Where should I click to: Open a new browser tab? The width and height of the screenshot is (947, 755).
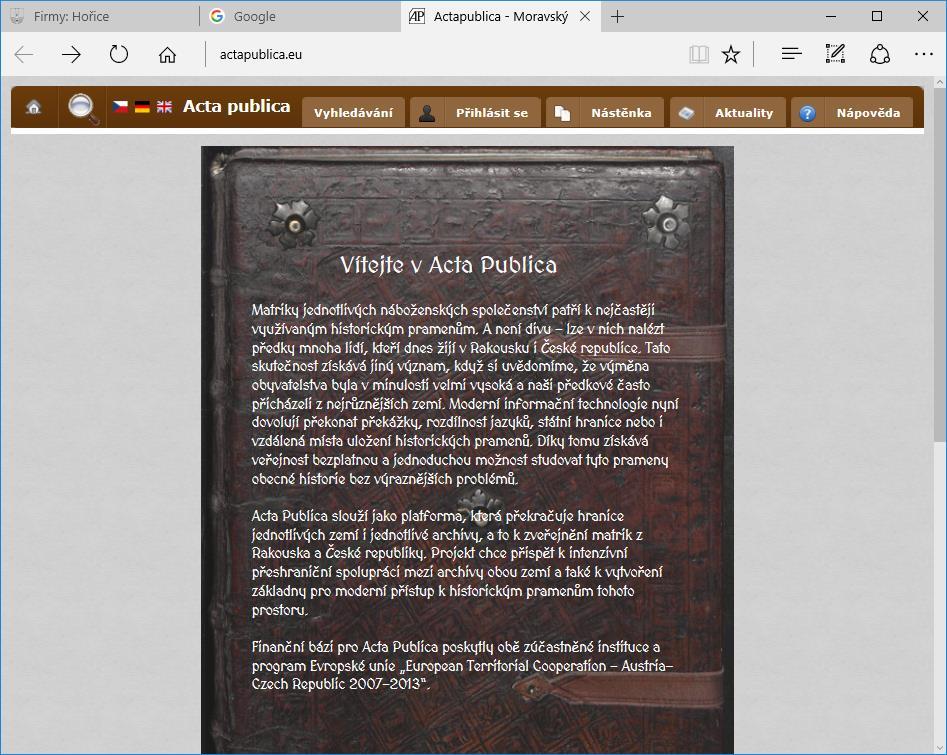[617, 17]
